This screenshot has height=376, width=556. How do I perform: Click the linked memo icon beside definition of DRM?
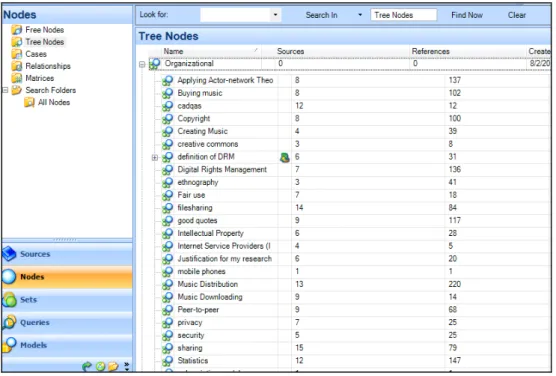click(285, 157)
